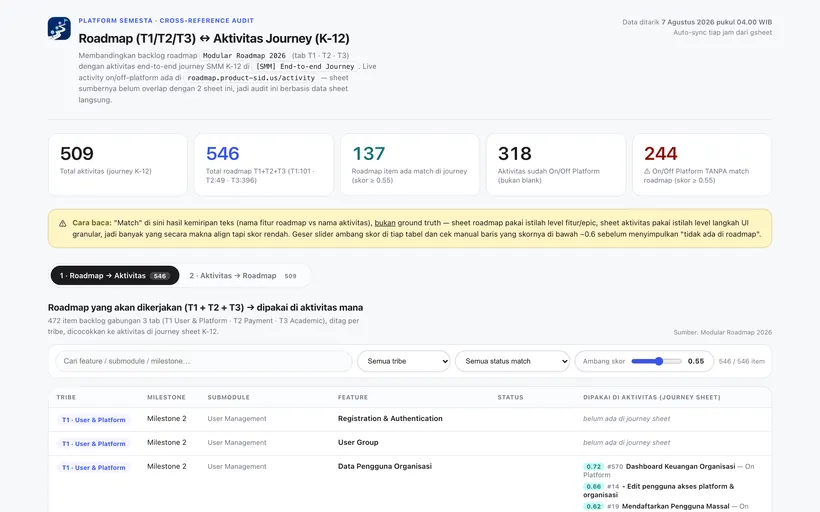The image size is (820, 512).
Task: Click 'belum ada di journey sheet' in Registration row
Action: point(627,418)
